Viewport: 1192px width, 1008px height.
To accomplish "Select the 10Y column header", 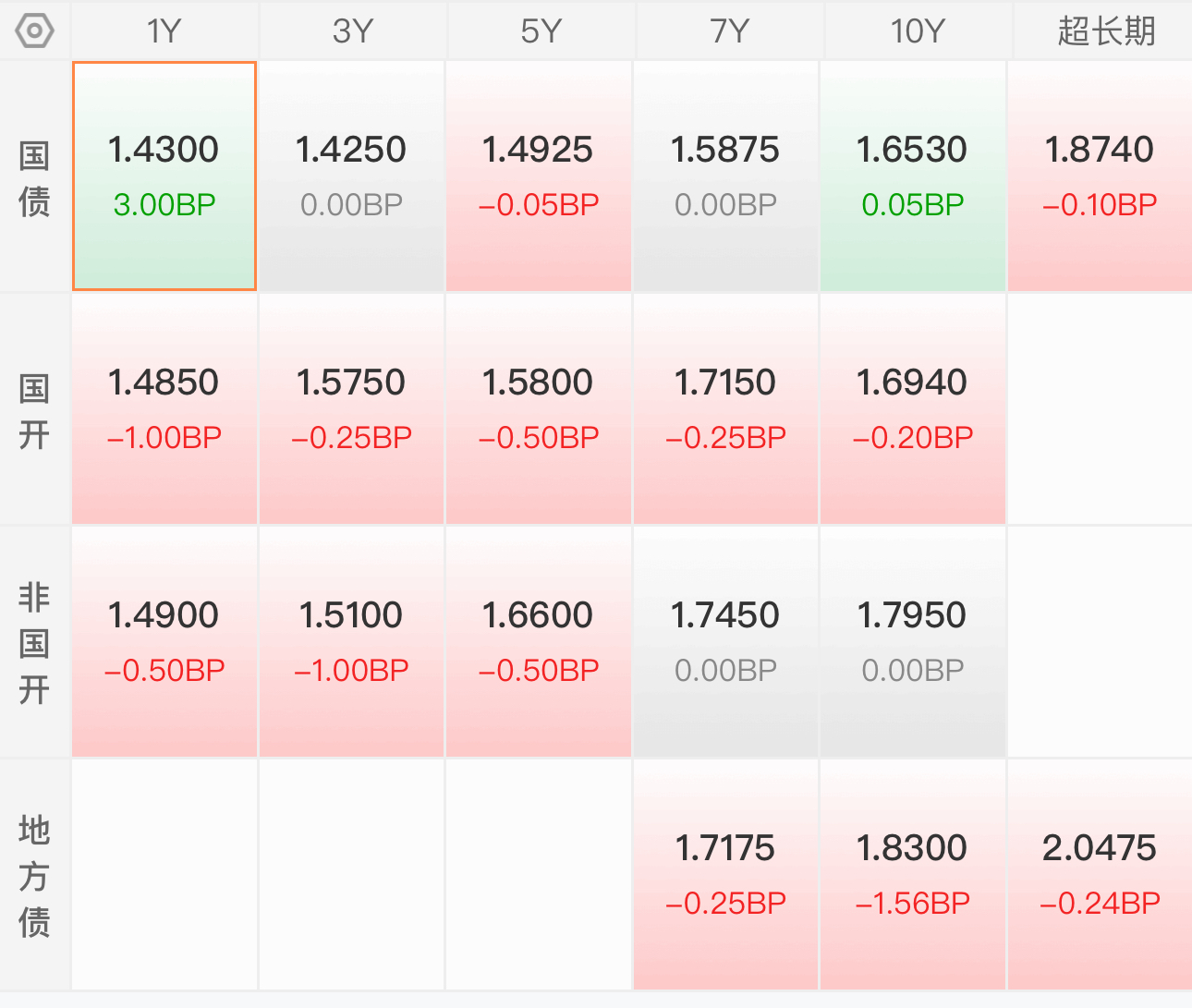I will coord(917,31).
